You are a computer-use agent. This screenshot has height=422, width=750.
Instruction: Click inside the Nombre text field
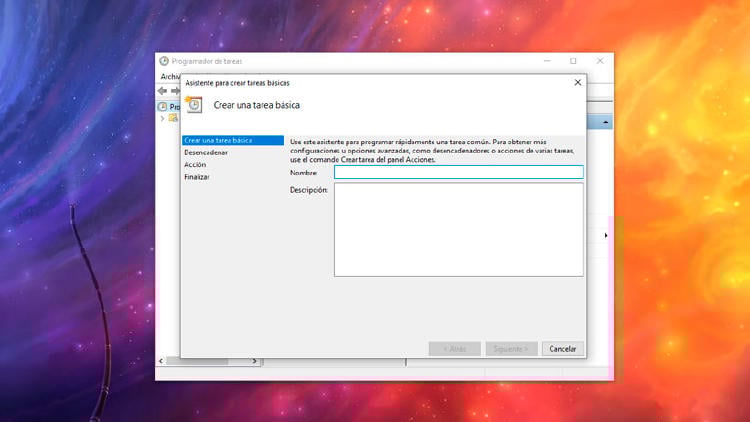(458, 172)
